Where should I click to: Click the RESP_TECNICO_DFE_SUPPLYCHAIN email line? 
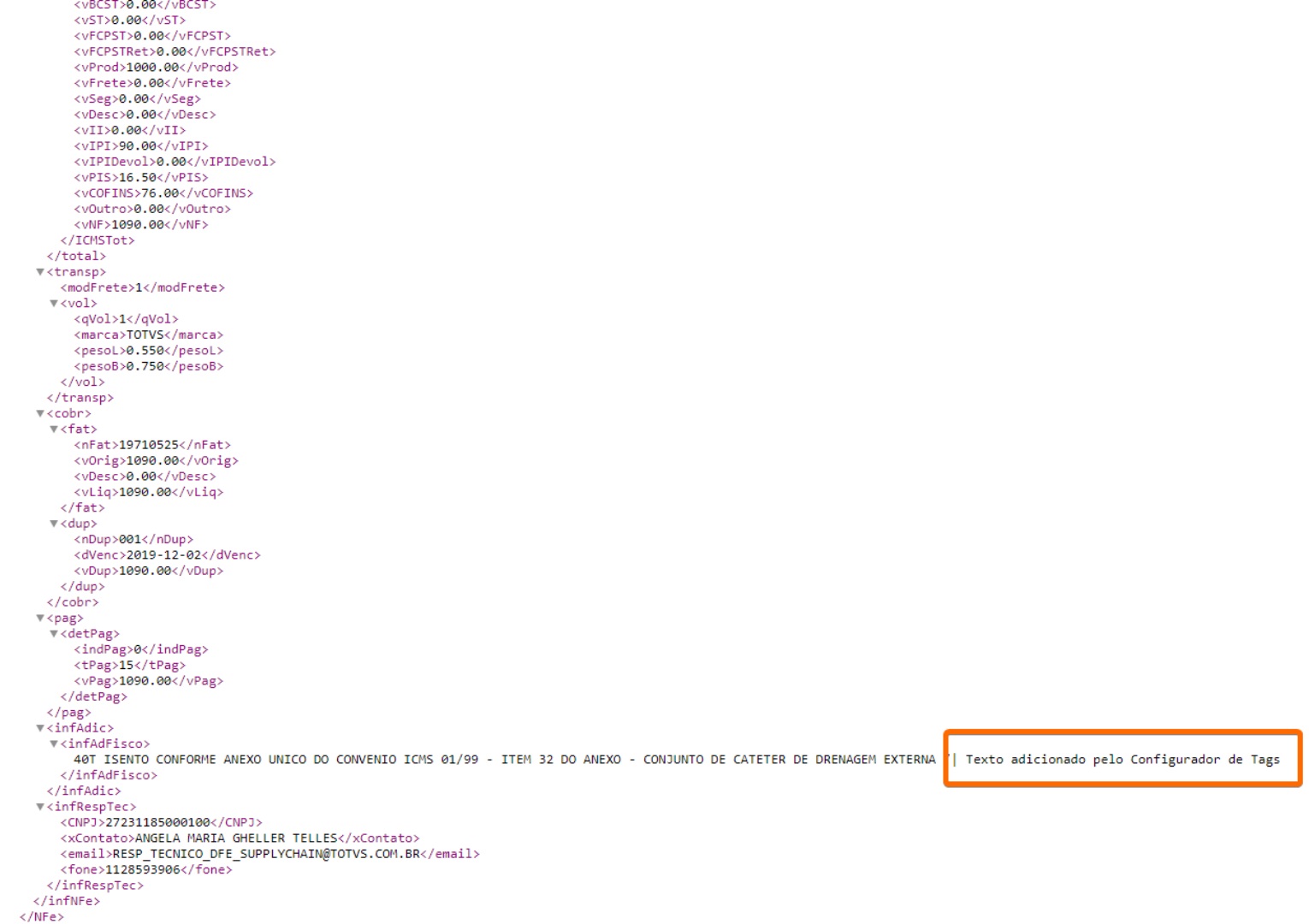point(269,855)
